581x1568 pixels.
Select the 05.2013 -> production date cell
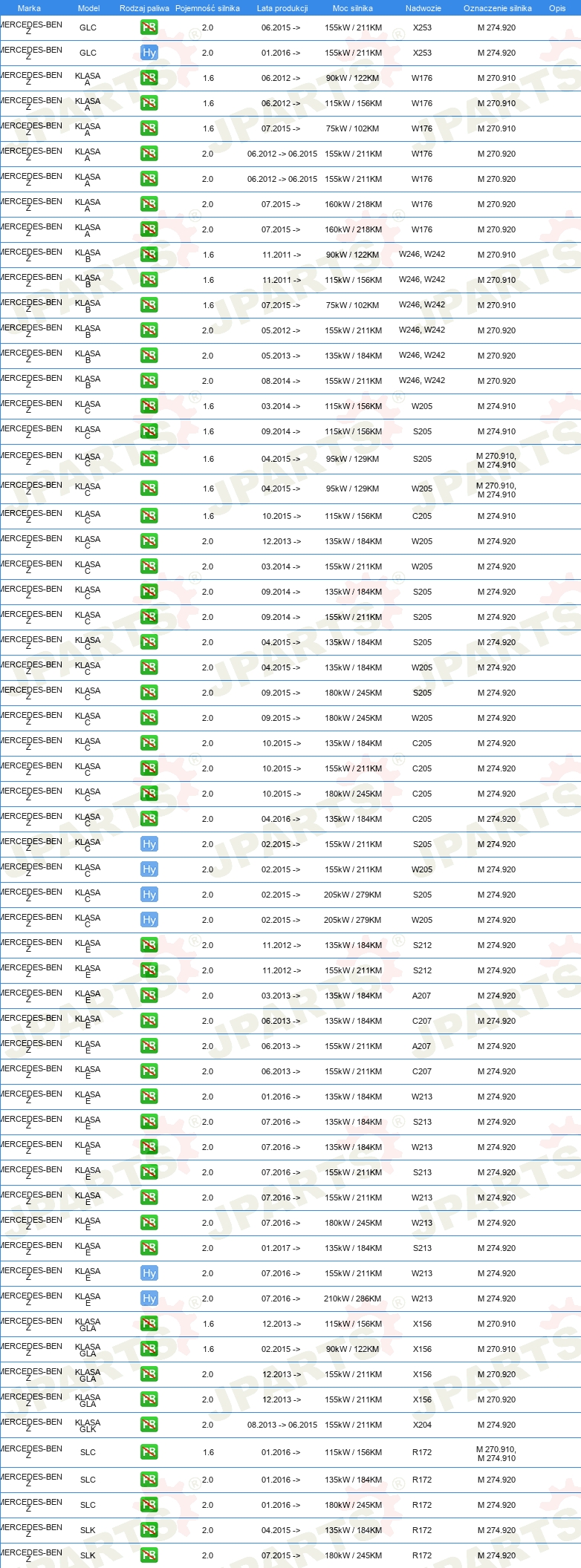click(x=281, y=356)
